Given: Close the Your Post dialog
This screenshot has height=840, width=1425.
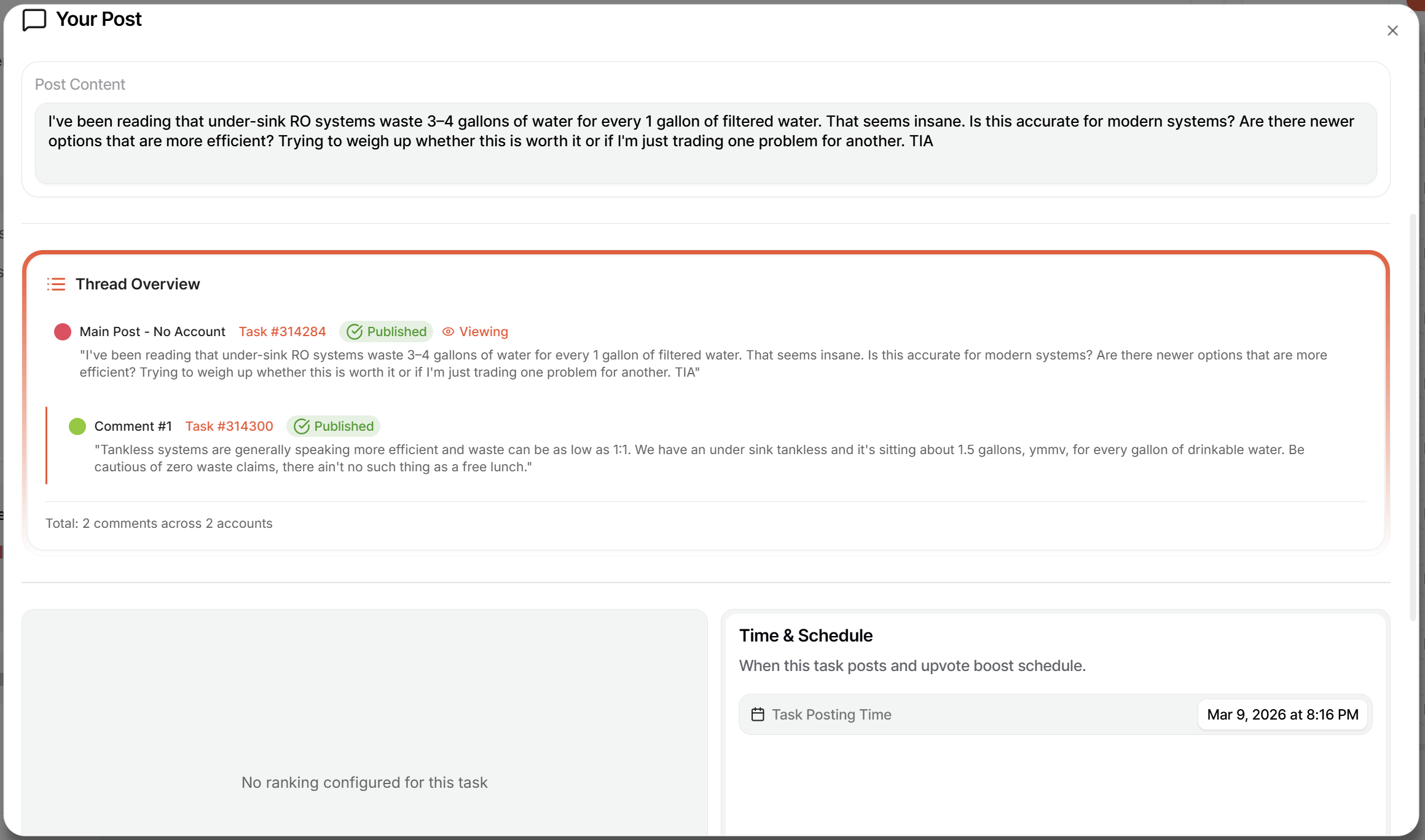Looking at the screenshot, I should tap(1392, 31).
